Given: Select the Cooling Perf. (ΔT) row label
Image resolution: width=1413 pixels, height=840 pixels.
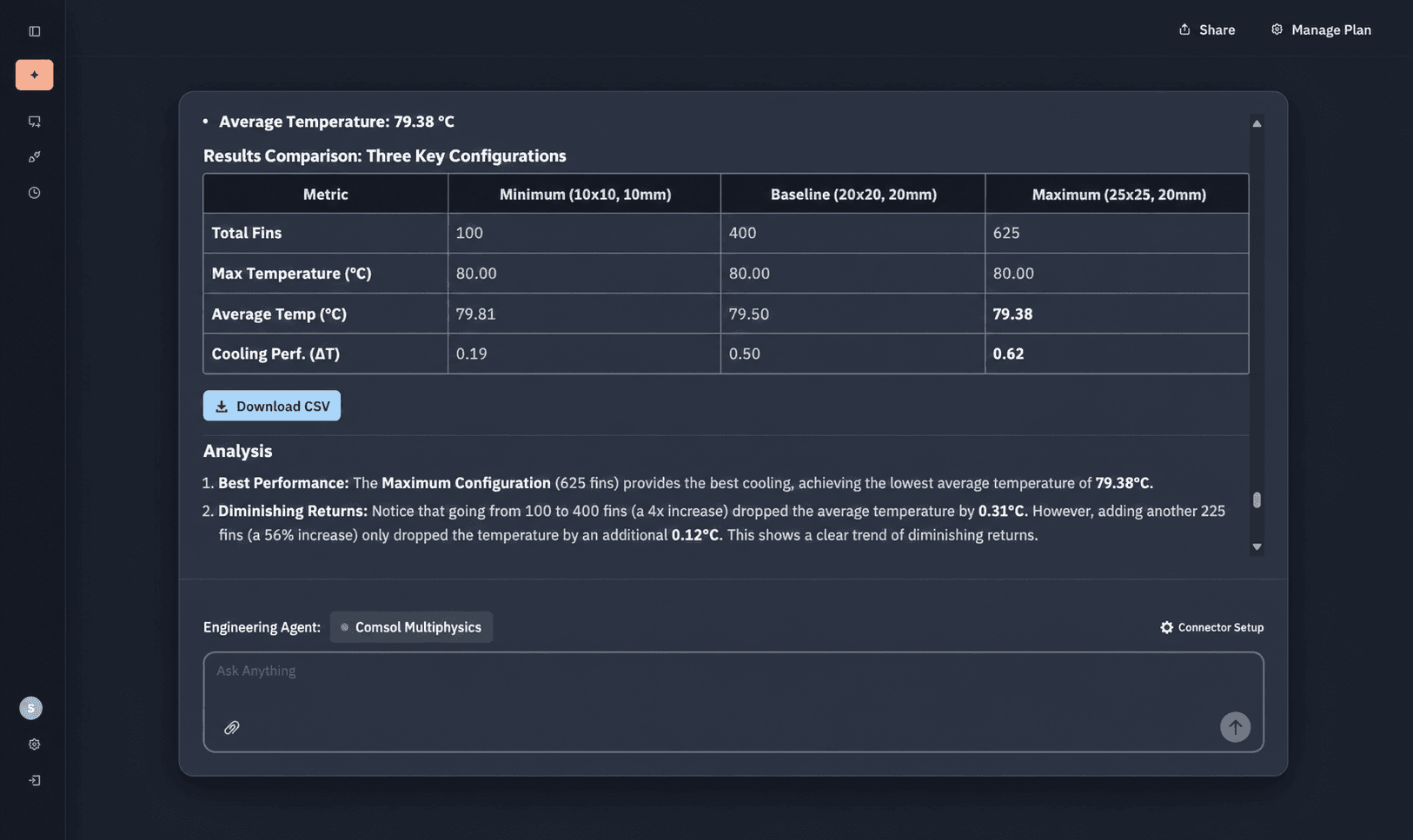Looking at the screenshot, I should click(x=275, y=354).
